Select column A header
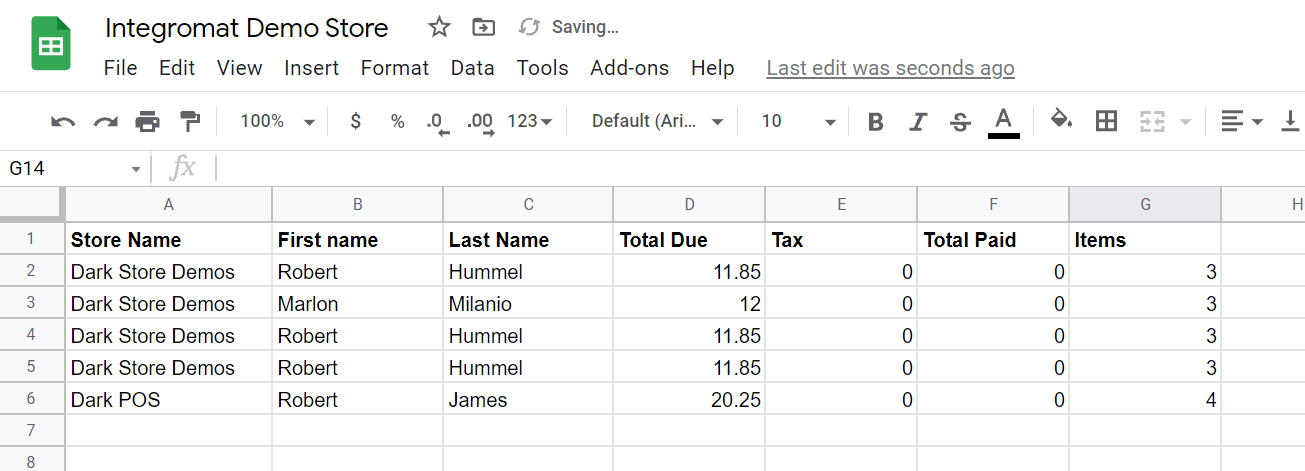The width and height of the screenshot is (1305, 471). pos(169,204)
